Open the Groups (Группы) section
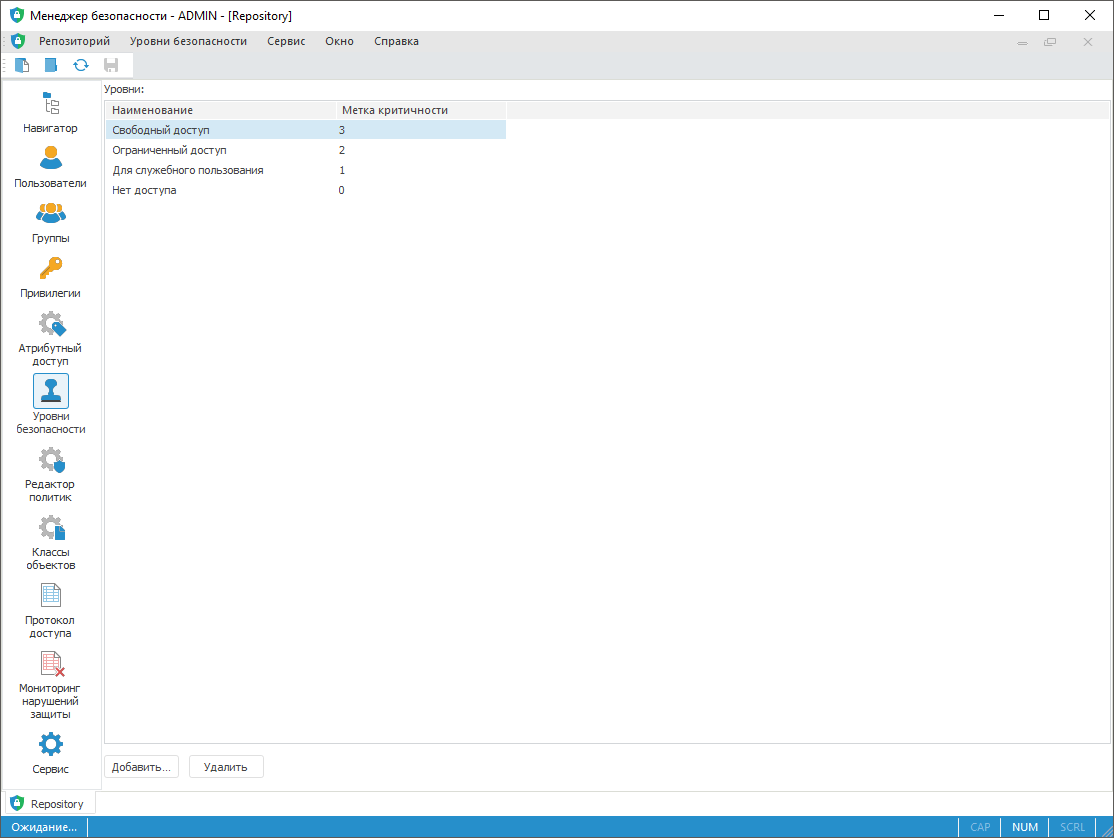The image size is (1114, 838). coord(50,223)
